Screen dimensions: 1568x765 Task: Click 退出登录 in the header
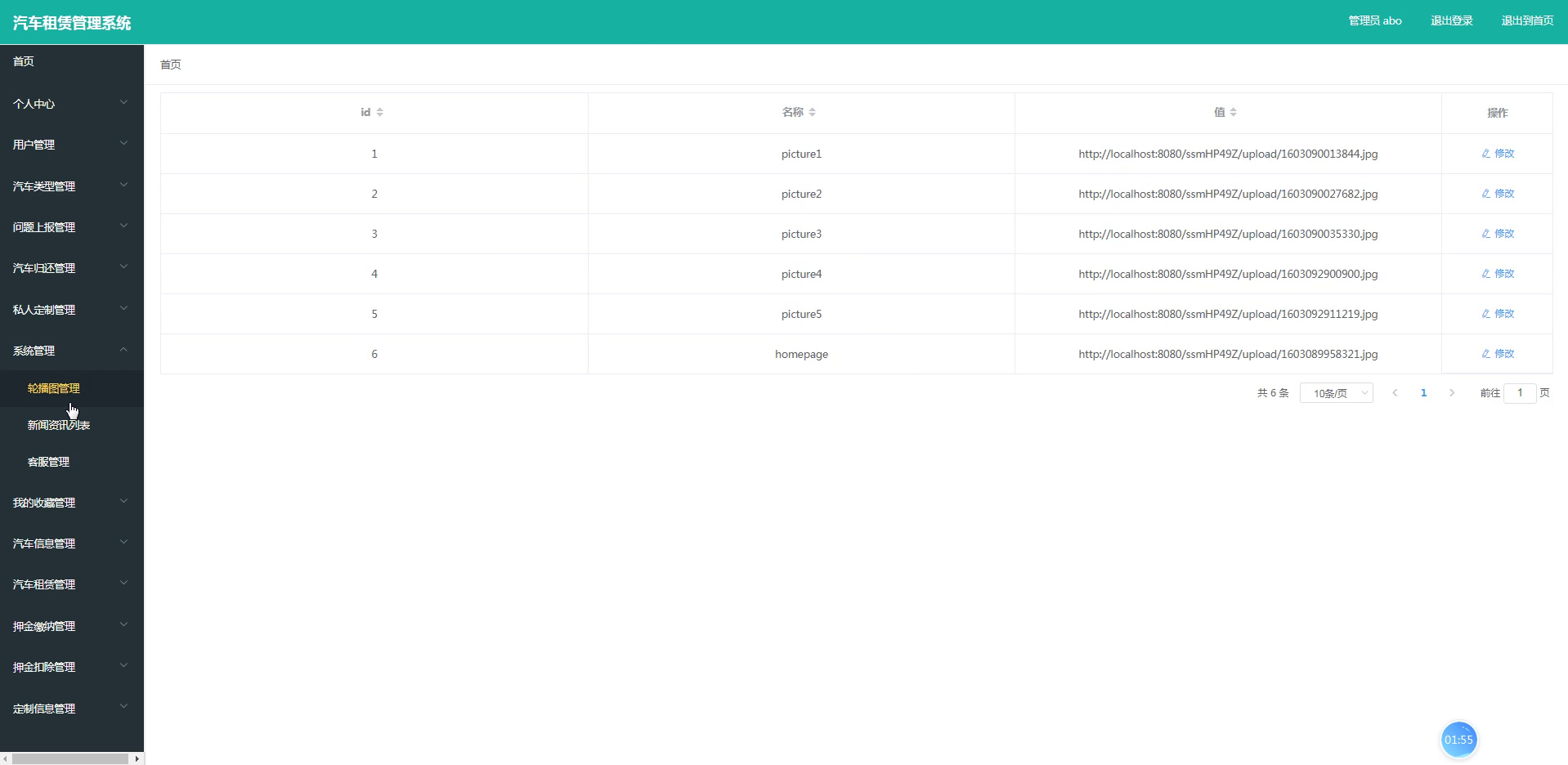click(x=1451, y=21)
